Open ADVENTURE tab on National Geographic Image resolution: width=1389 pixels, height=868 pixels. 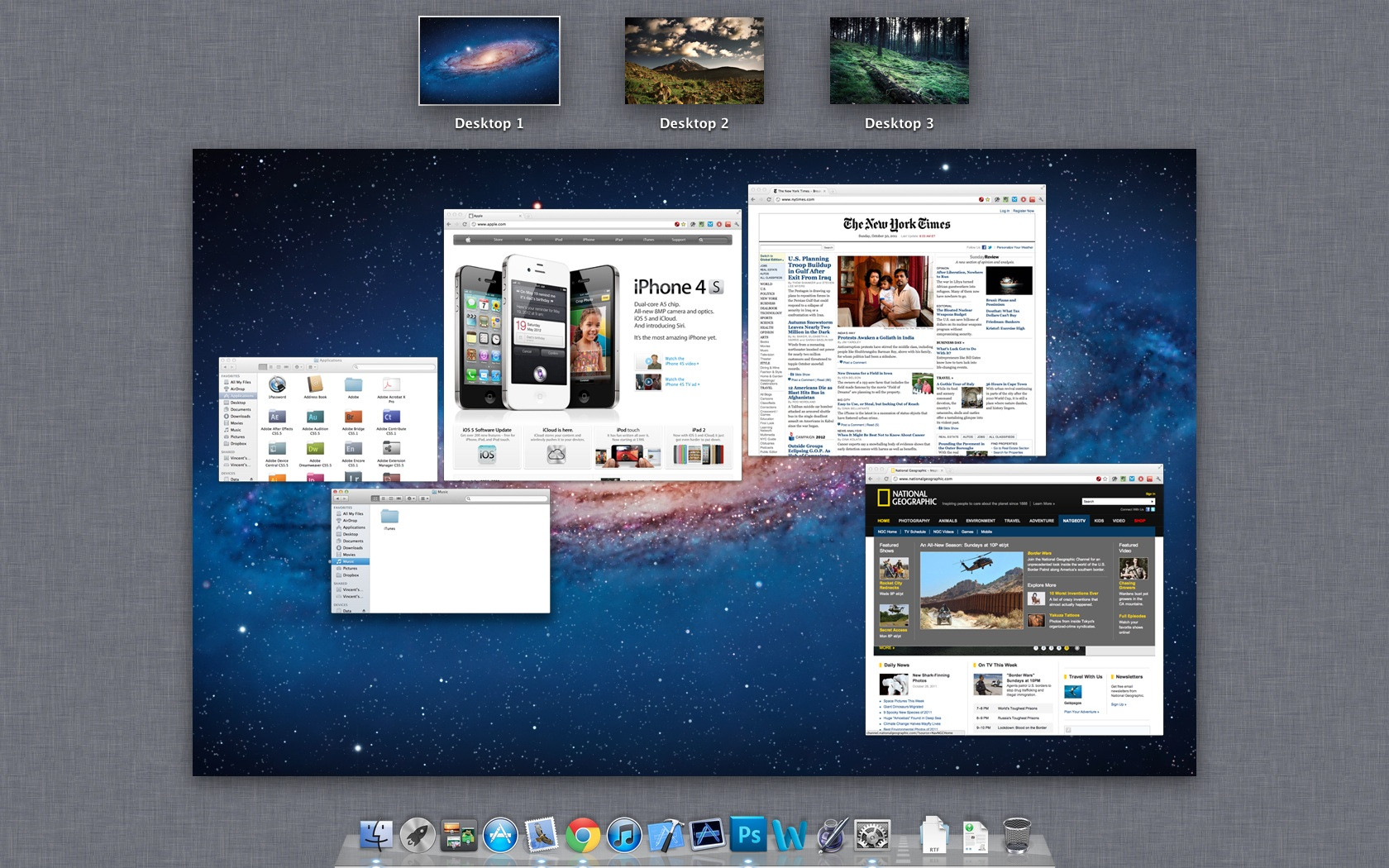pyautogui.click(x=1042, y=521)
